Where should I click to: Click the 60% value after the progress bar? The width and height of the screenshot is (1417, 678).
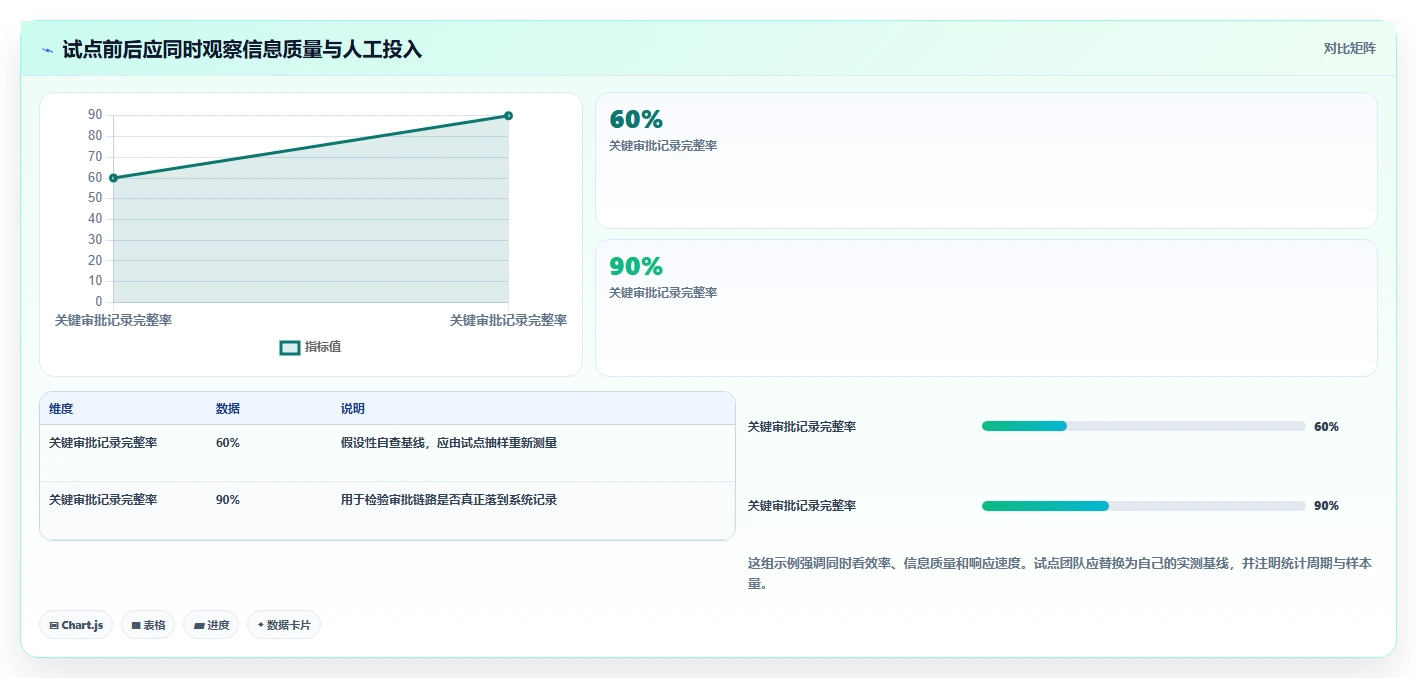[1326, 427]
